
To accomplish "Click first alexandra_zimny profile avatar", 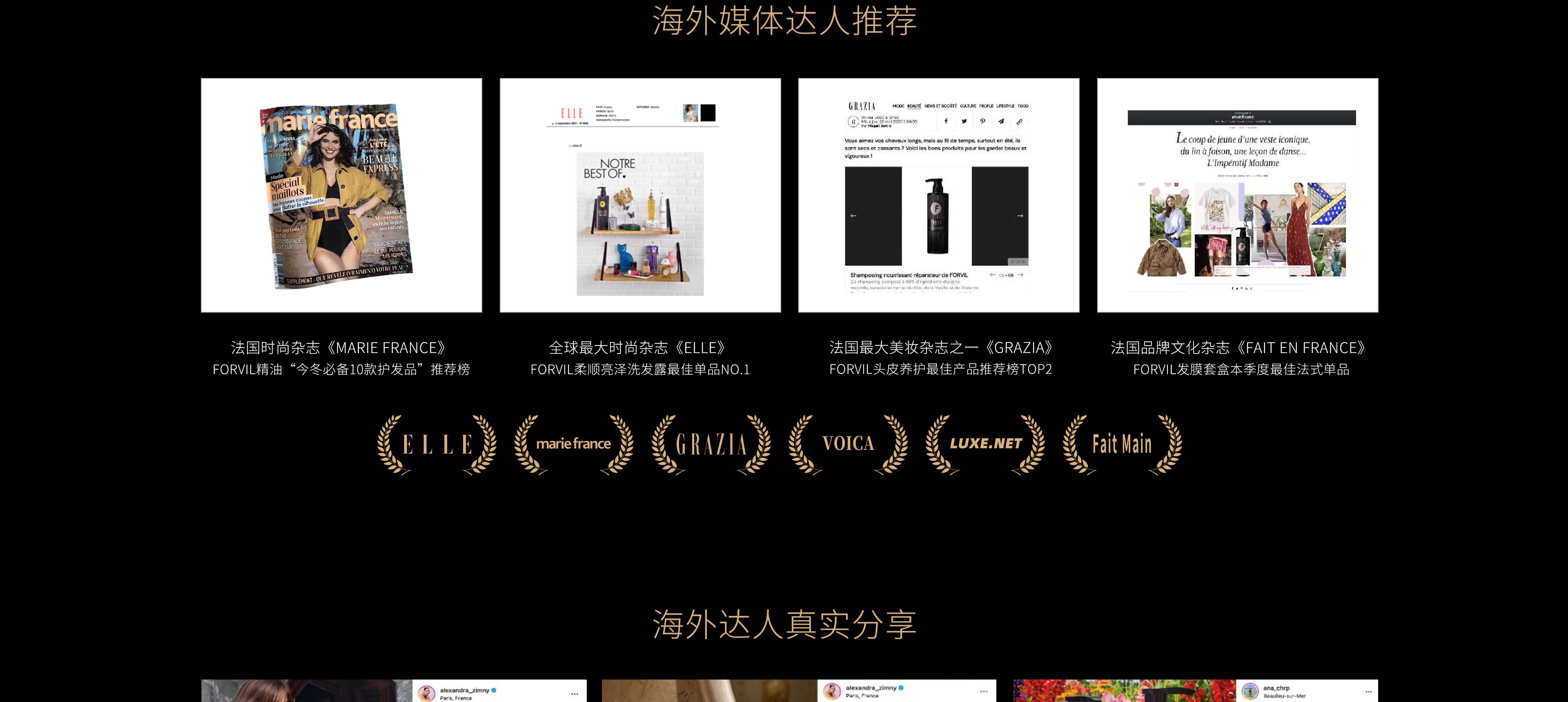I will (x=426, y=693).
